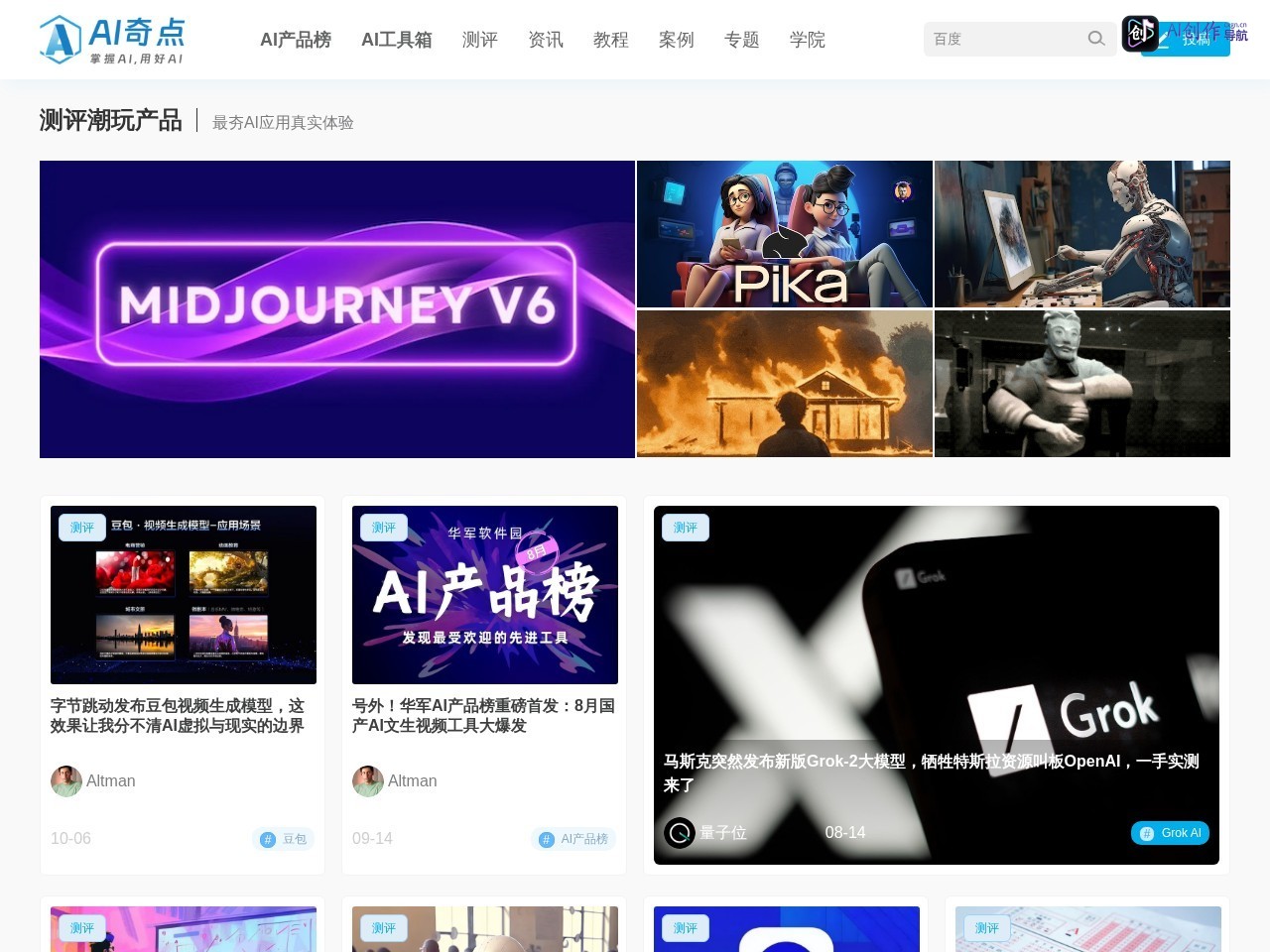Click Altman's avatar on the AI产品榜 article

click(x=368, y=781)
